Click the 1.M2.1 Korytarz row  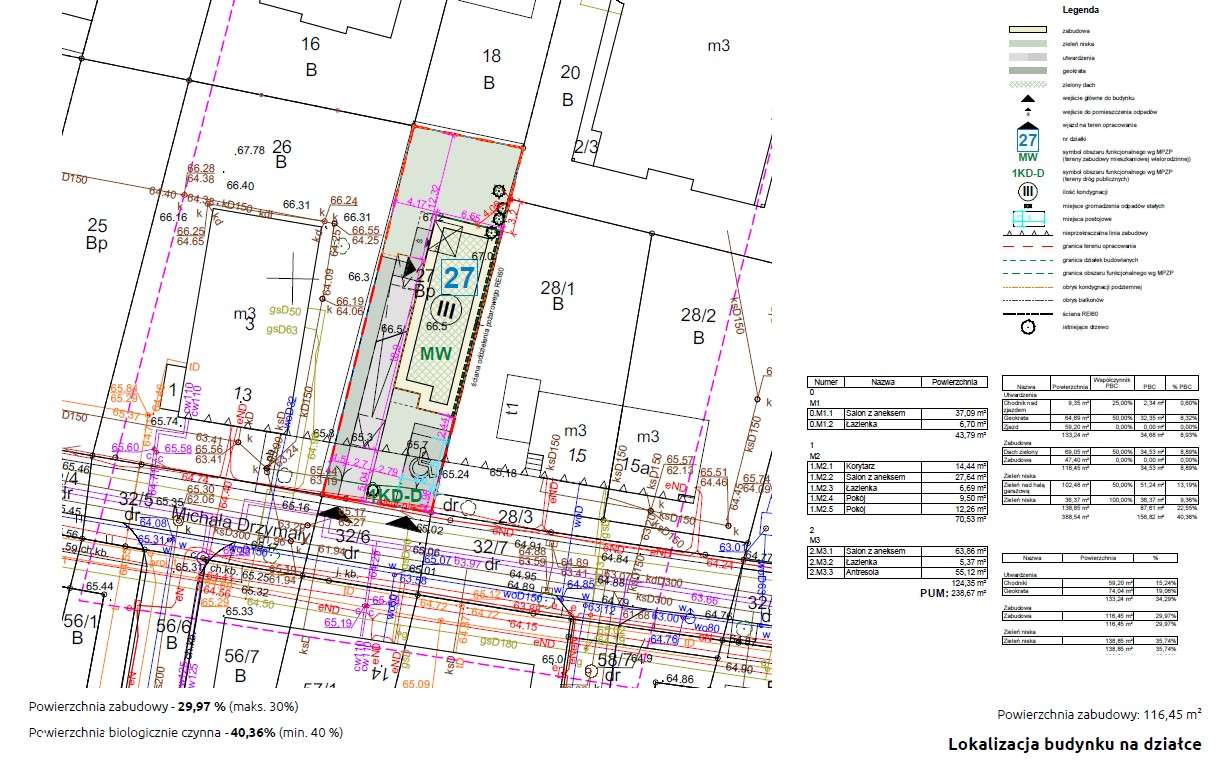pyautogui.click(x=897, y=466)
